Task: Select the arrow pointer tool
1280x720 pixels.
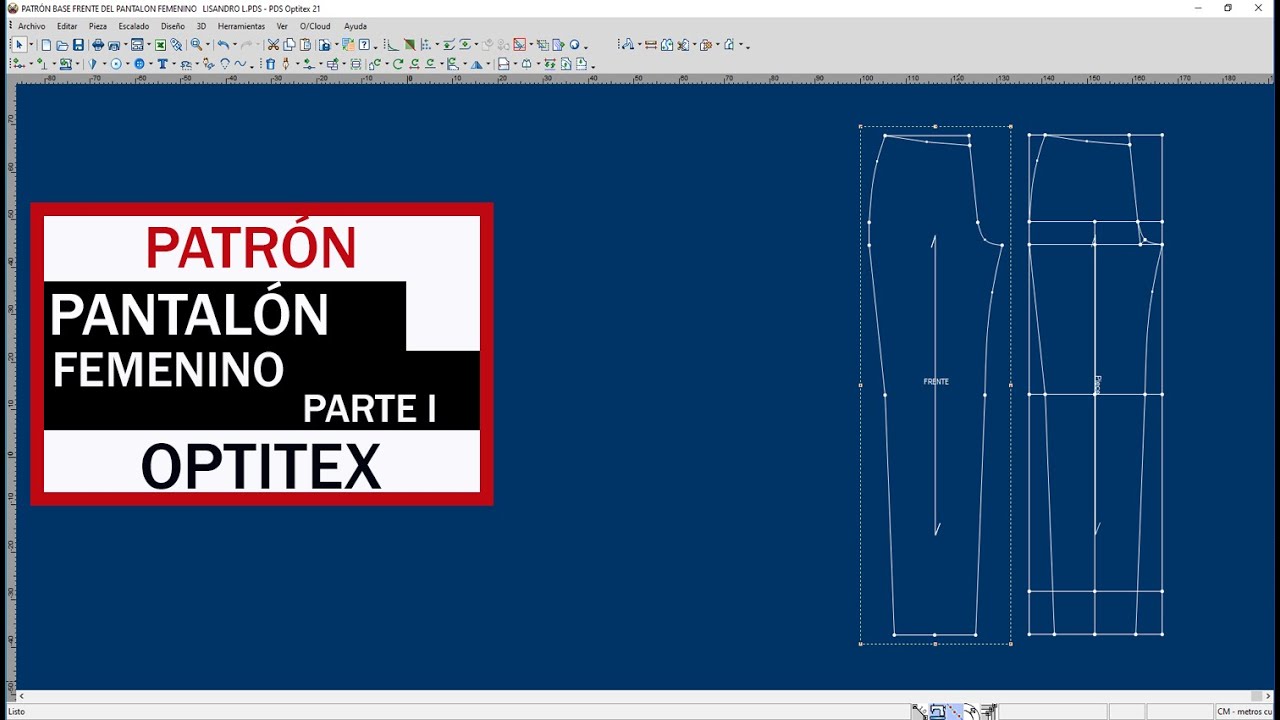Action: click(x=19, y=45)
